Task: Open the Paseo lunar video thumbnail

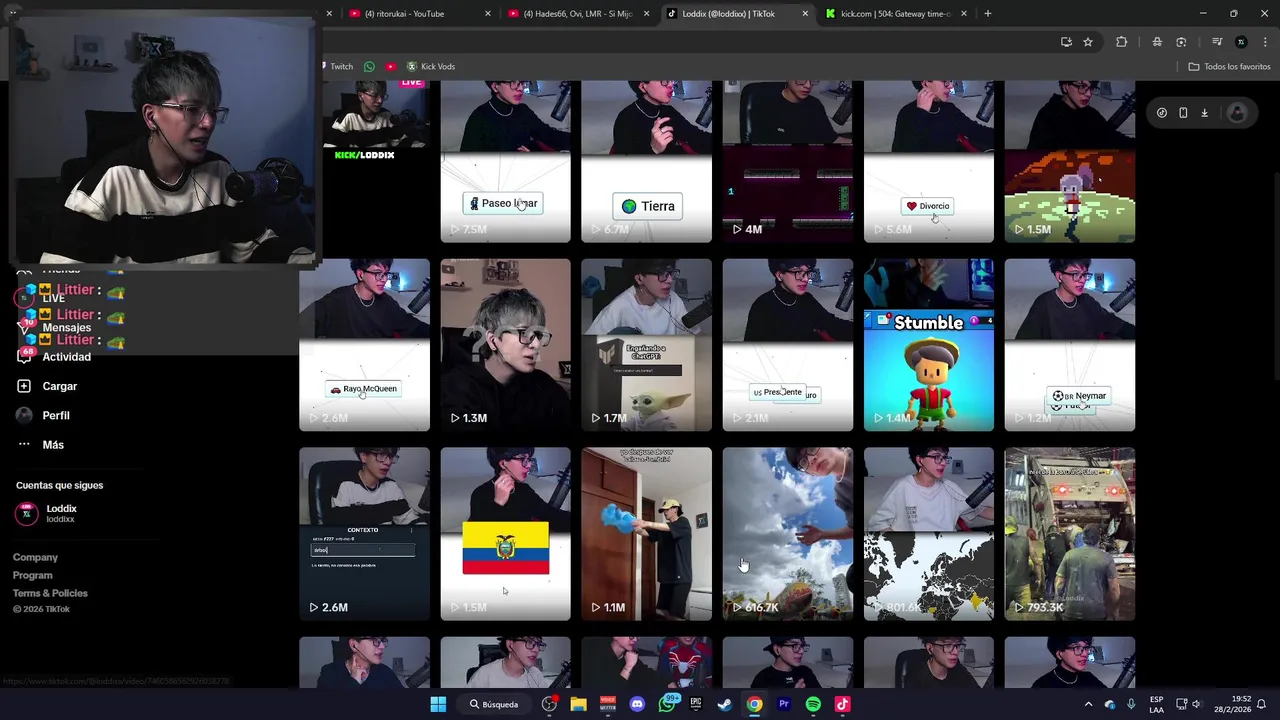Action: click(505, 162)
